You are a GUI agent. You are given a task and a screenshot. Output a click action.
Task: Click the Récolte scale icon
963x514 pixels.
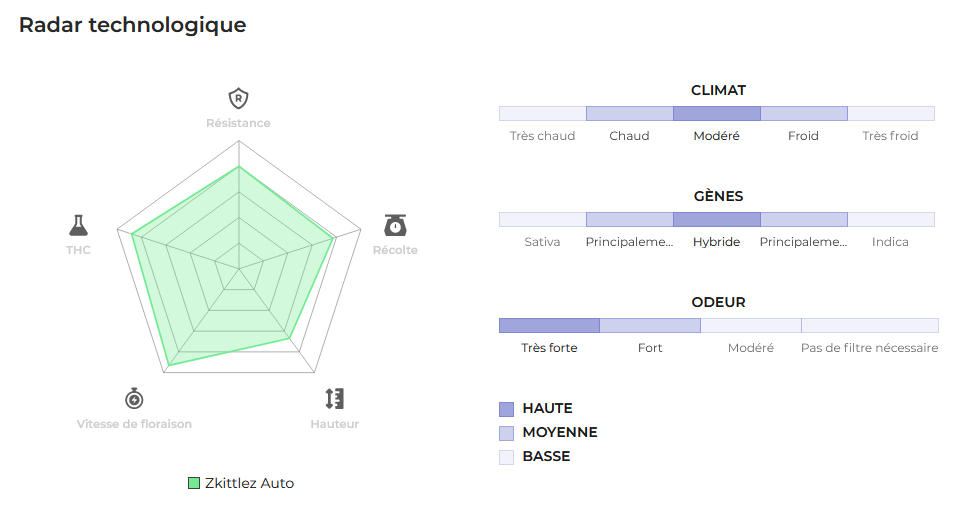(x=395, y=225)
